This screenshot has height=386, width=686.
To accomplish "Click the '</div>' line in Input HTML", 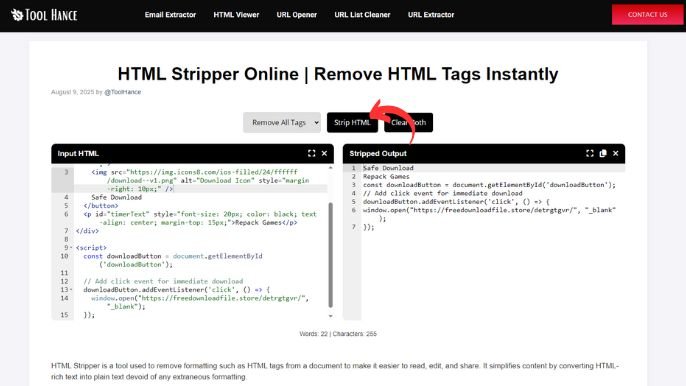I will point(87,231).
